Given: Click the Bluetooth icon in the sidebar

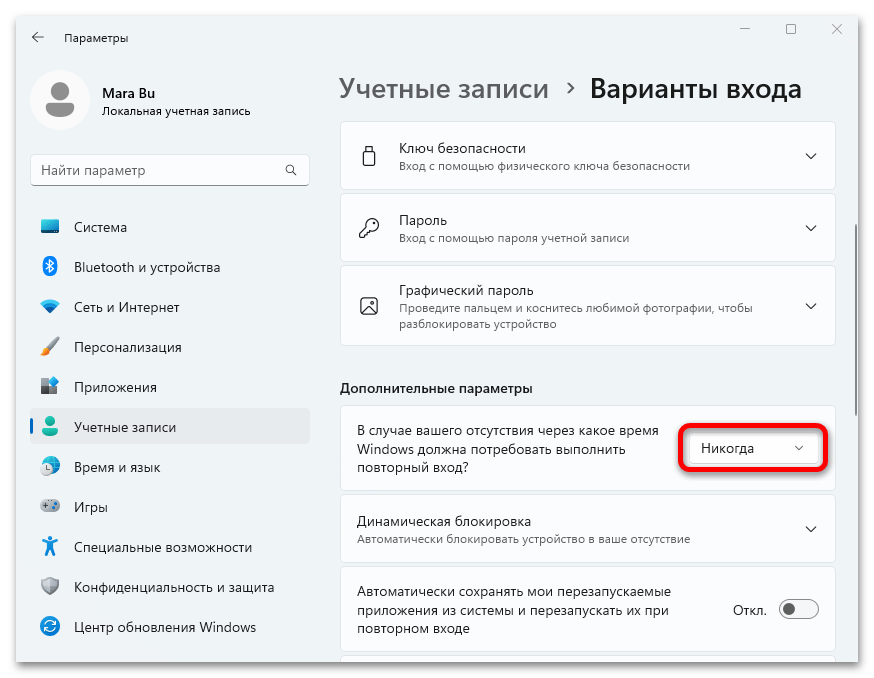Looking at the screenshot, I should click(x=50, y=267).
